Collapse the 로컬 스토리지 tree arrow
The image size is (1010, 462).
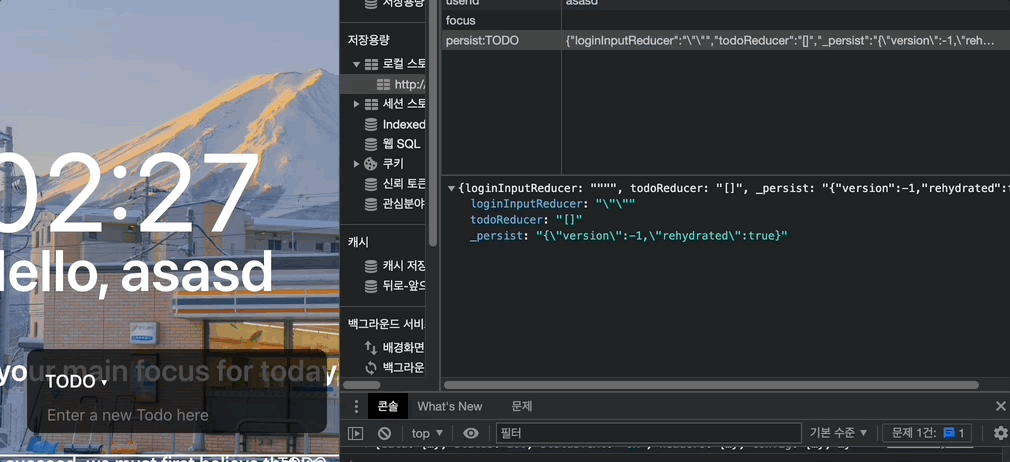(356, 64)
